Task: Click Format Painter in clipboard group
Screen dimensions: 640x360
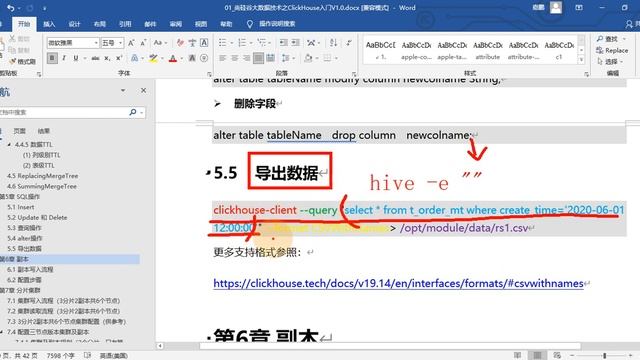Action: tap(23, 62)
